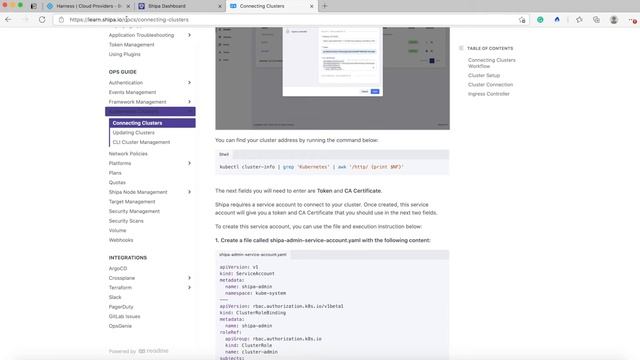The height and width of the screenshot is (360, 640).
Task: Open green Grammarly extension icon
Action: [540, 20]
